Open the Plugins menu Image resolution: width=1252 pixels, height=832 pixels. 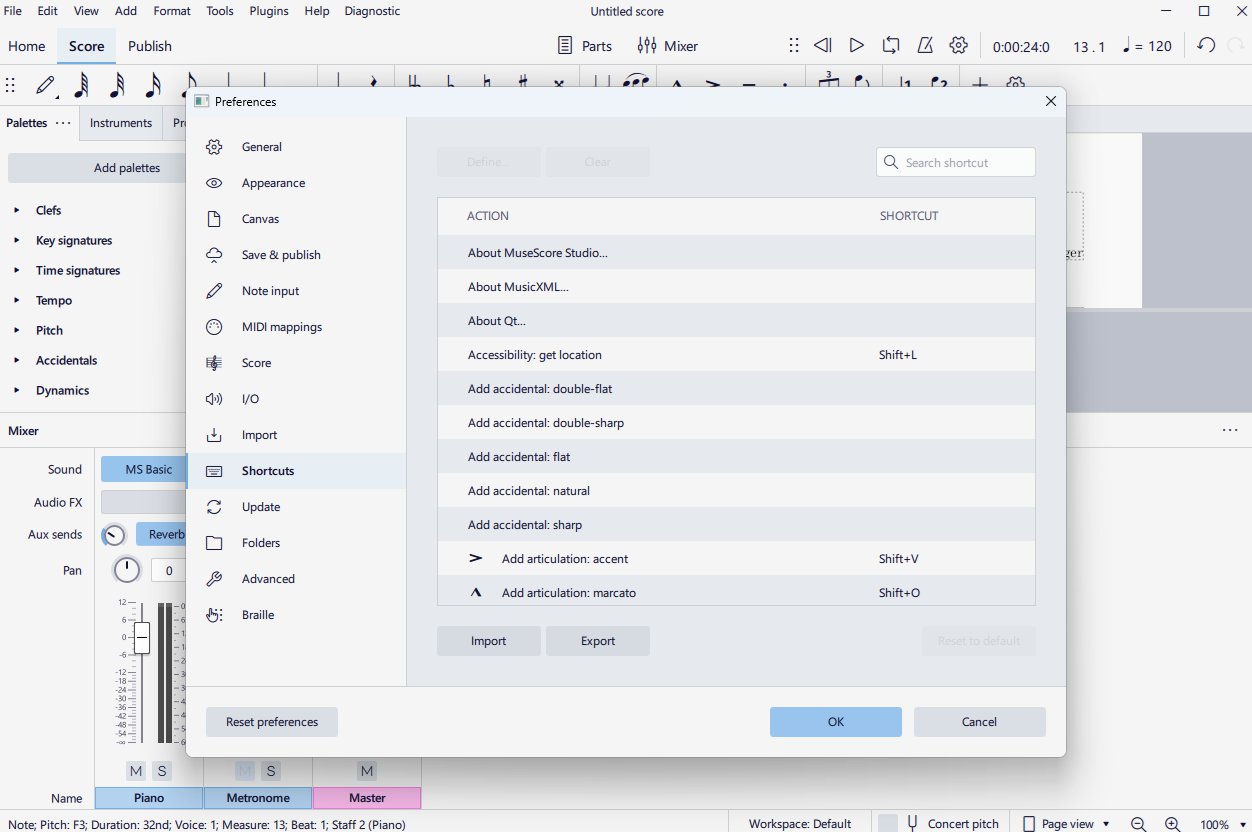[268, 11]
